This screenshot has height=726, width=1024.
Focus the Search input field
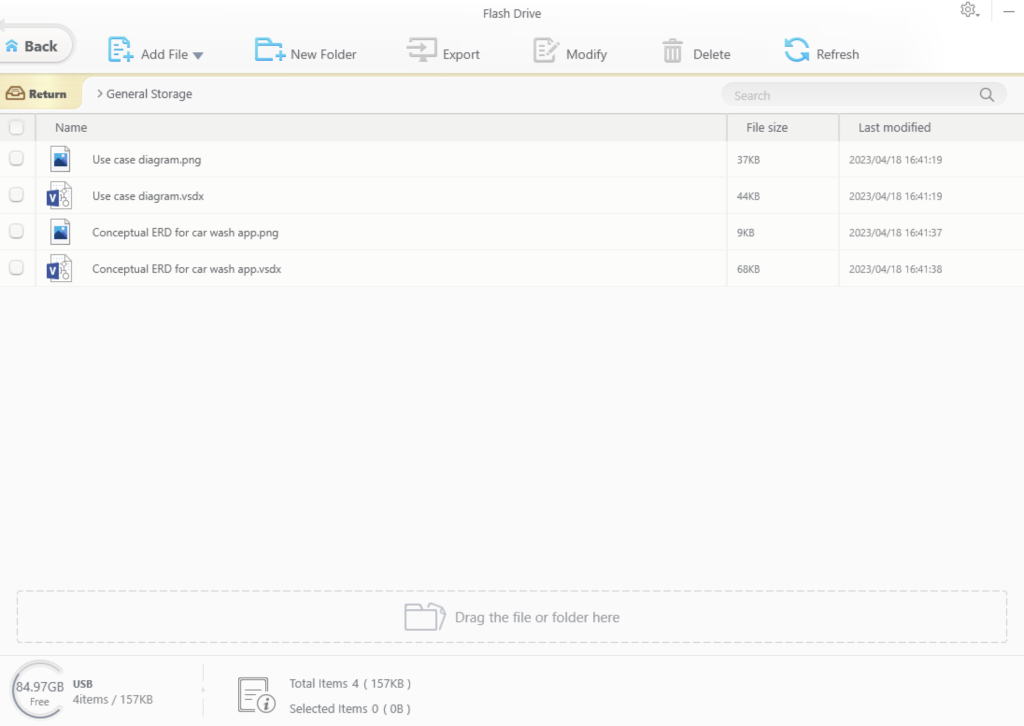(863, 95)
